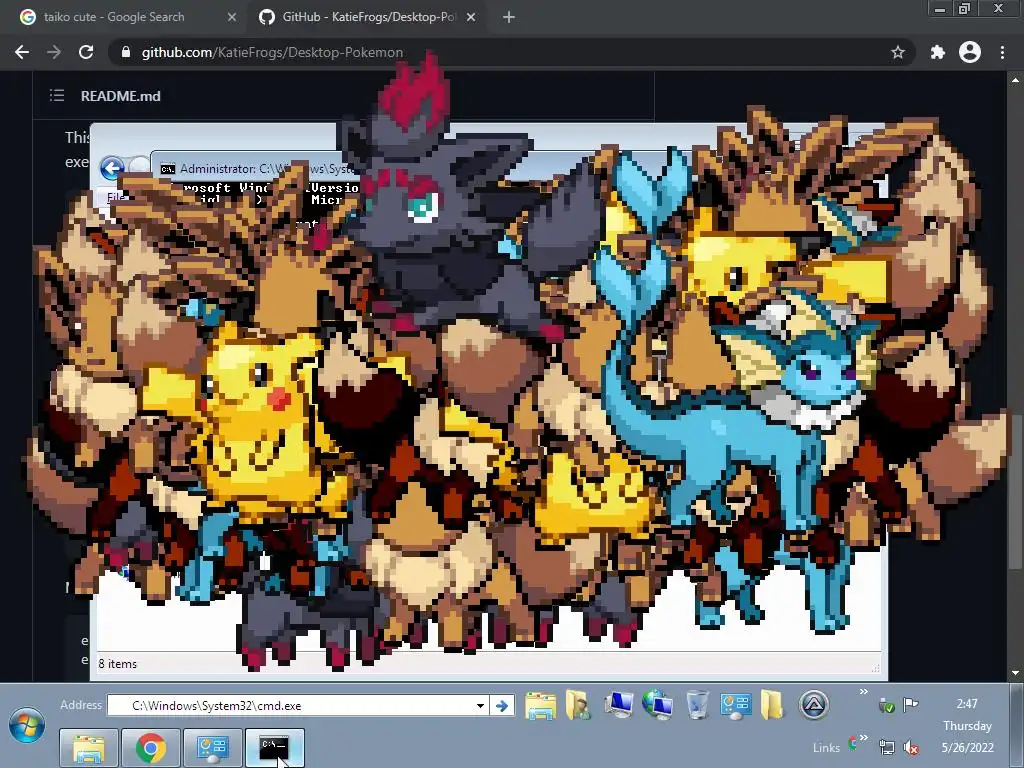Viewport: 1024px width, 768px height.
Task: Open the Libraries folder toolbar icon
Action: pyautogui.click(x=540, y=705)
